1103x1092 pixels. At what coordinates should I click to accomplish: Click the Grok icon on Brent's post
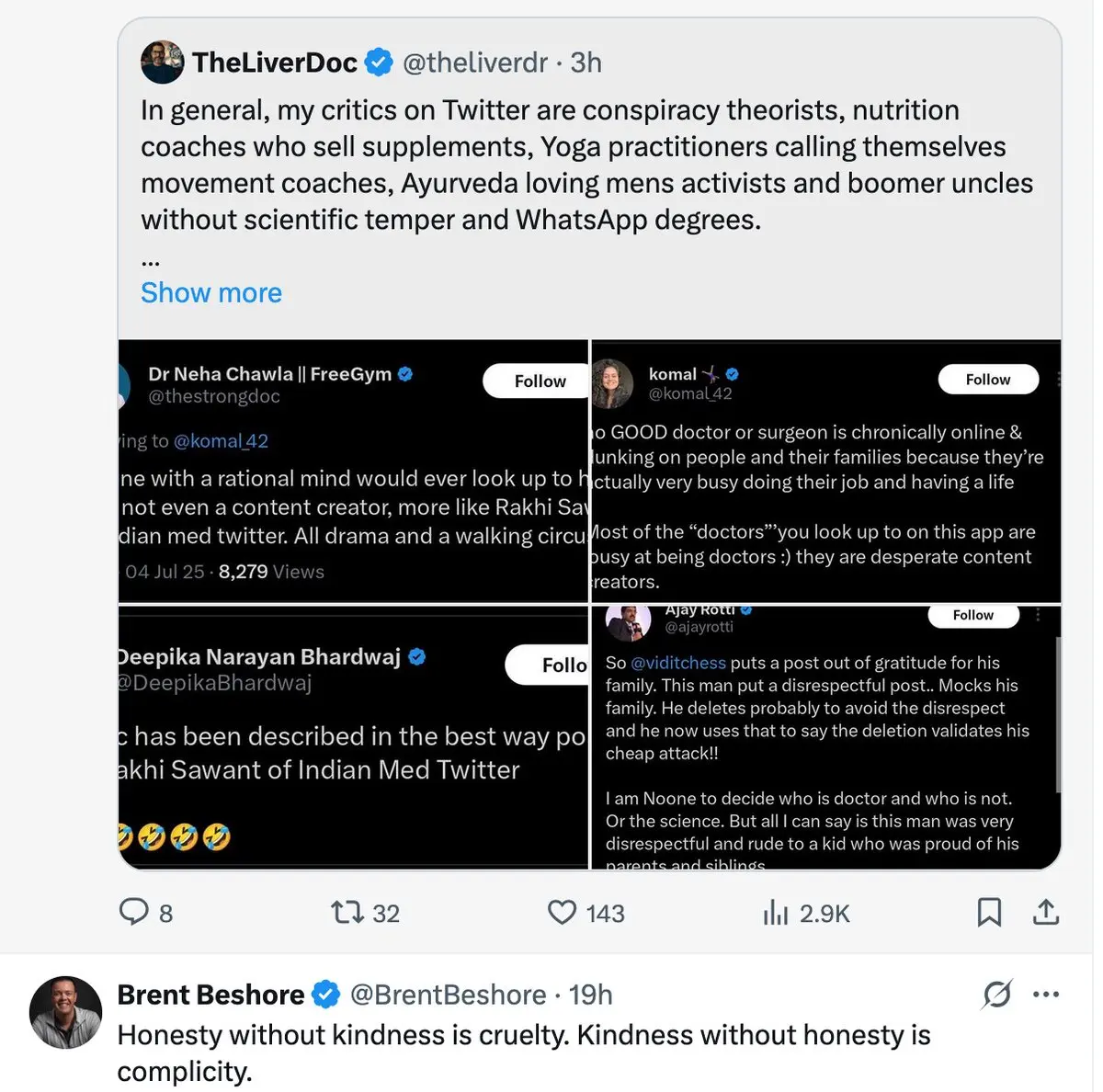996,994
